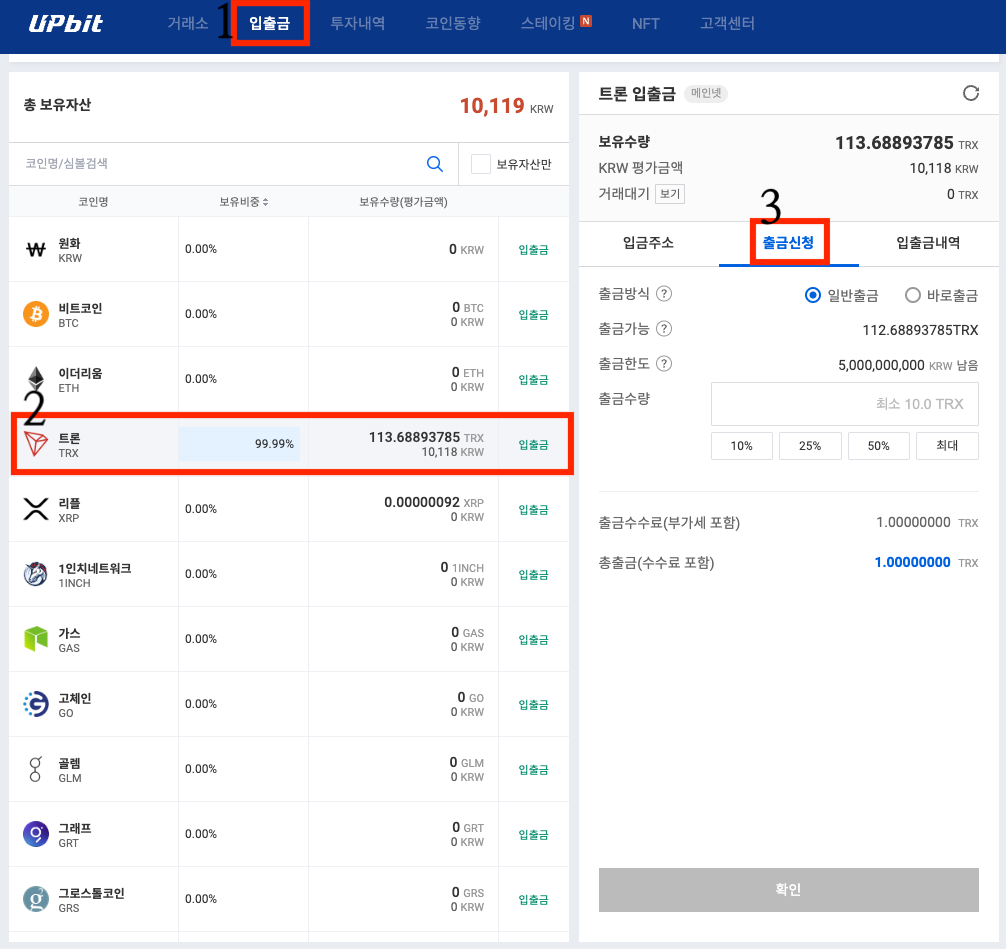Open help icon next to 출금가능
This screenshot has width=1006, height=949.
[664, 329]
